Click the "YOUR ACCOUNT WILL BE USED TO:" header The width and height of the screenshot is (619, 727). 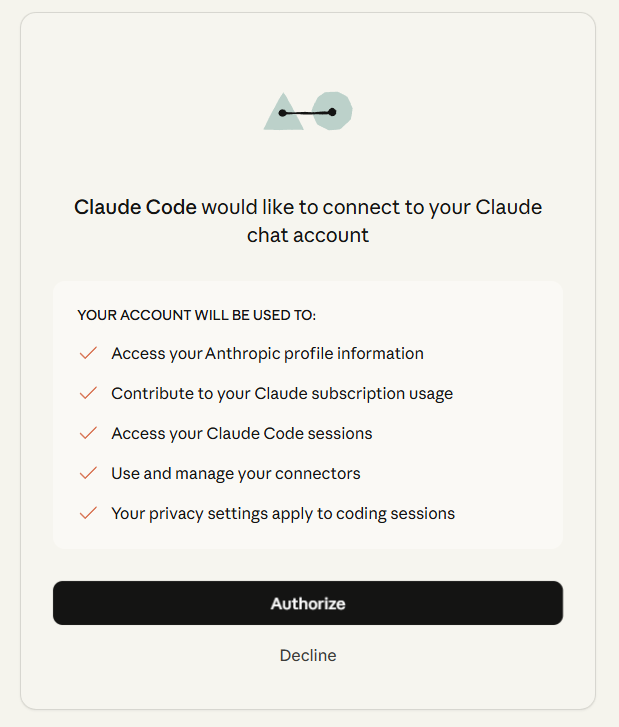[x=196, y=315]
